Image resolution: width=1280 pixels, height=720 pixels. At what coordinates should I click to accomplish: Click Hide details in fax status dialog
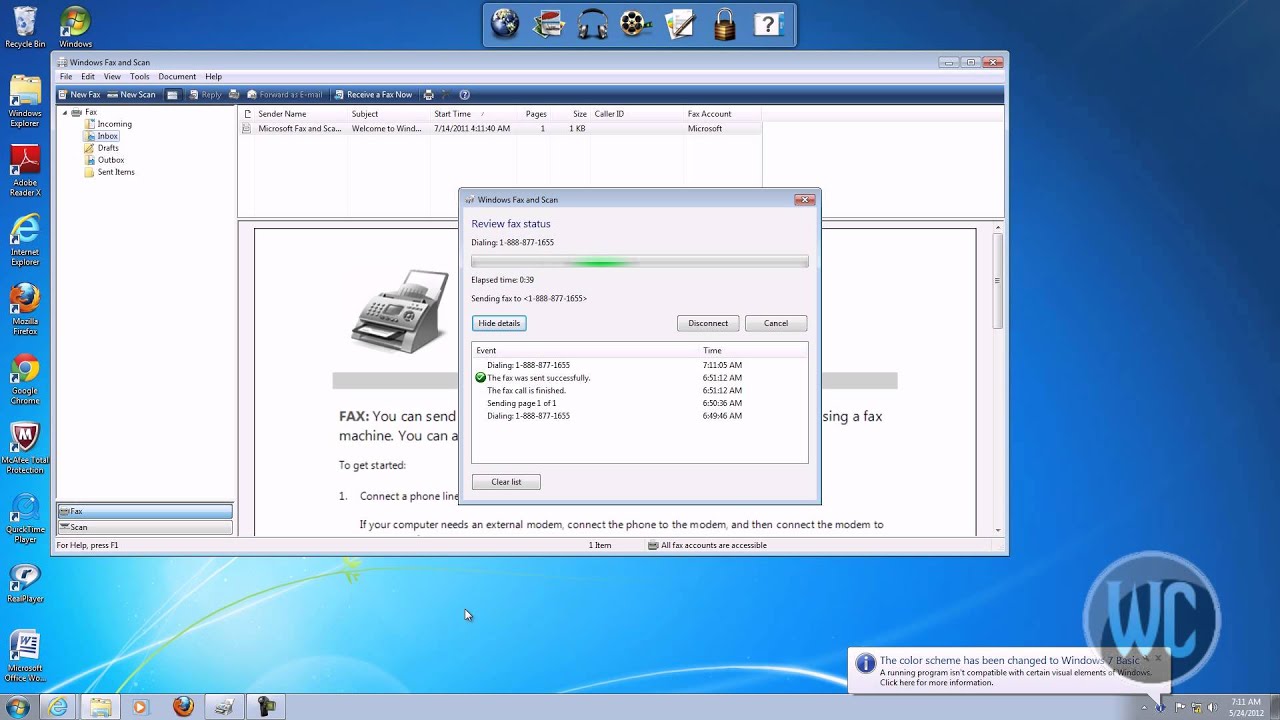(x=499, y=323)
